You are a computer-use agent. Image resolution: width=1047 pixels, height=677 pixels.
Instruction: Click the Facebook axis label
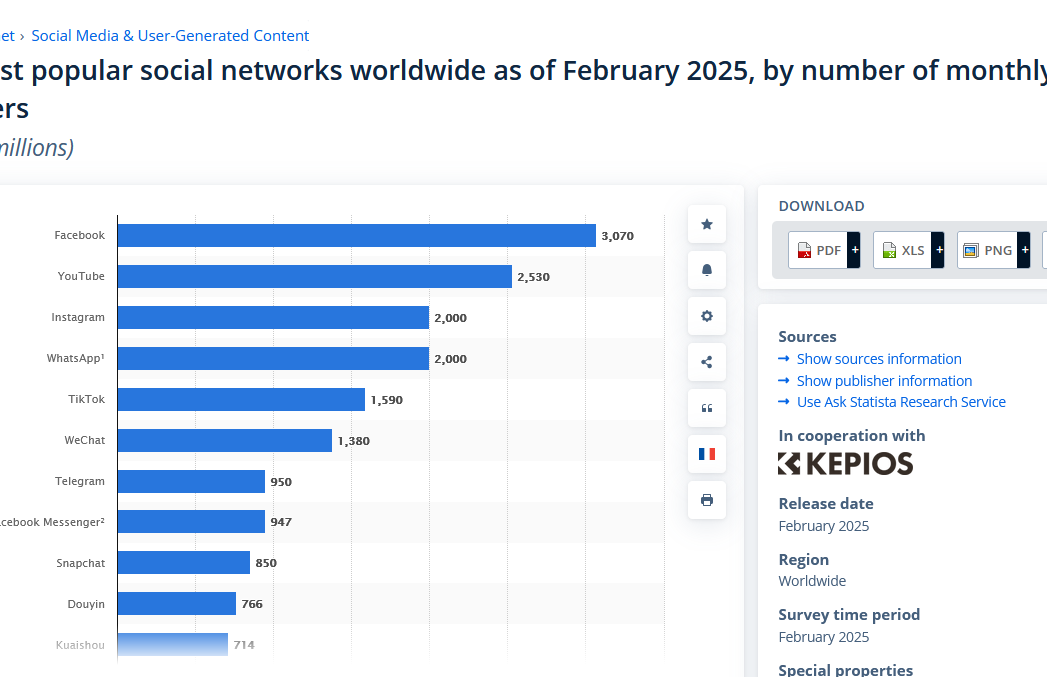pyautogui.click(x=79, y=236)
